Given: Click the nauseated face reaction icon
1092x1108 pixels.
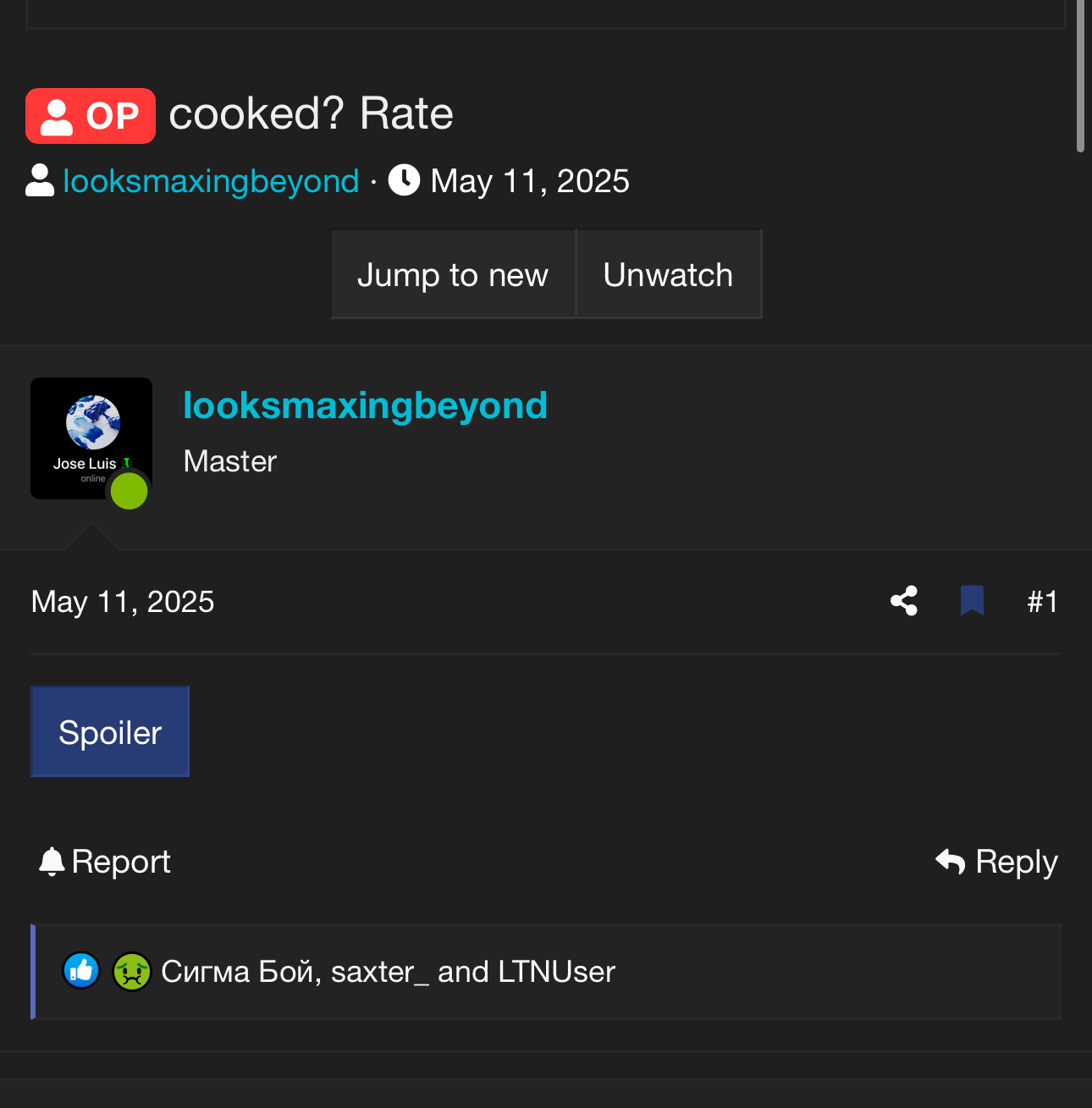Looking at the screenshot, I should click(132, 971).
